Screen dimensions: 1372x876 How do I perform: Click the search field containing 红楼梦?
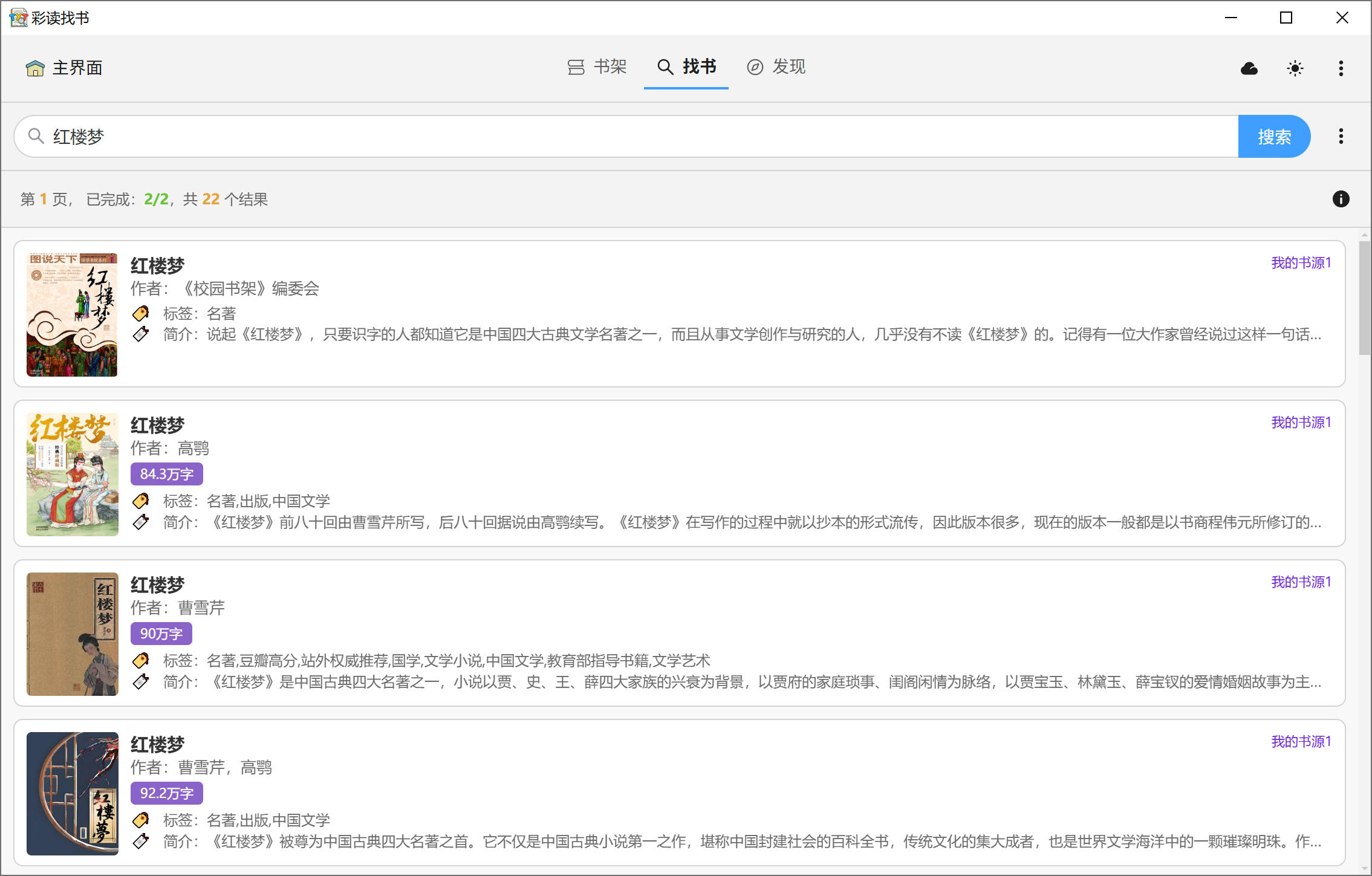click(626, 137)
